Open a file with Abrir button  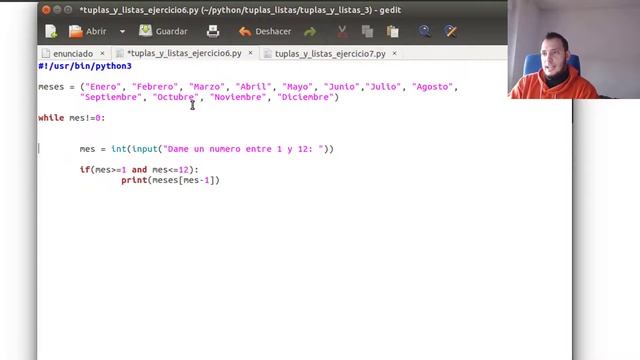(x=87, y=31)
